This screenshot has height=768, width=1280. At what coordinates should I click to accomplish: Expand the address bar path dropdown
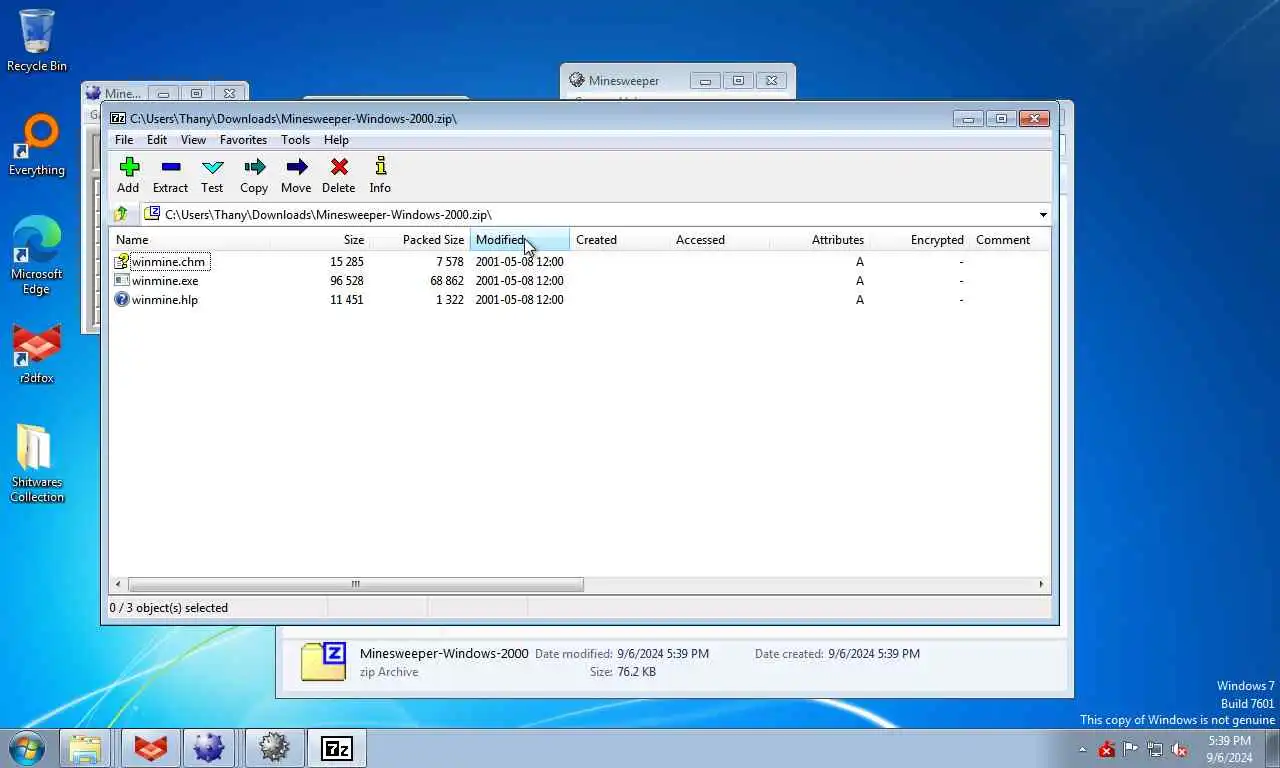(x=1042, y=214)
